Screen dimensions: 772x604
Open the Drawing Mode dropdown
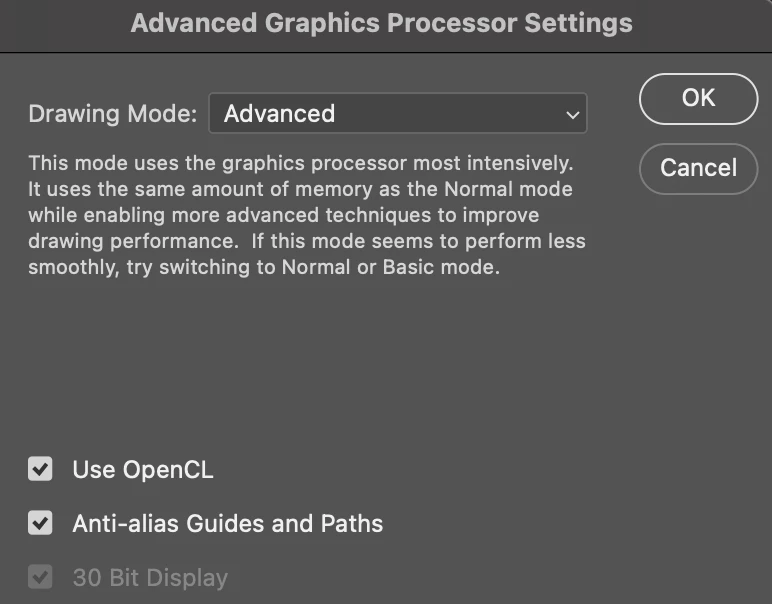coord(397,114)
